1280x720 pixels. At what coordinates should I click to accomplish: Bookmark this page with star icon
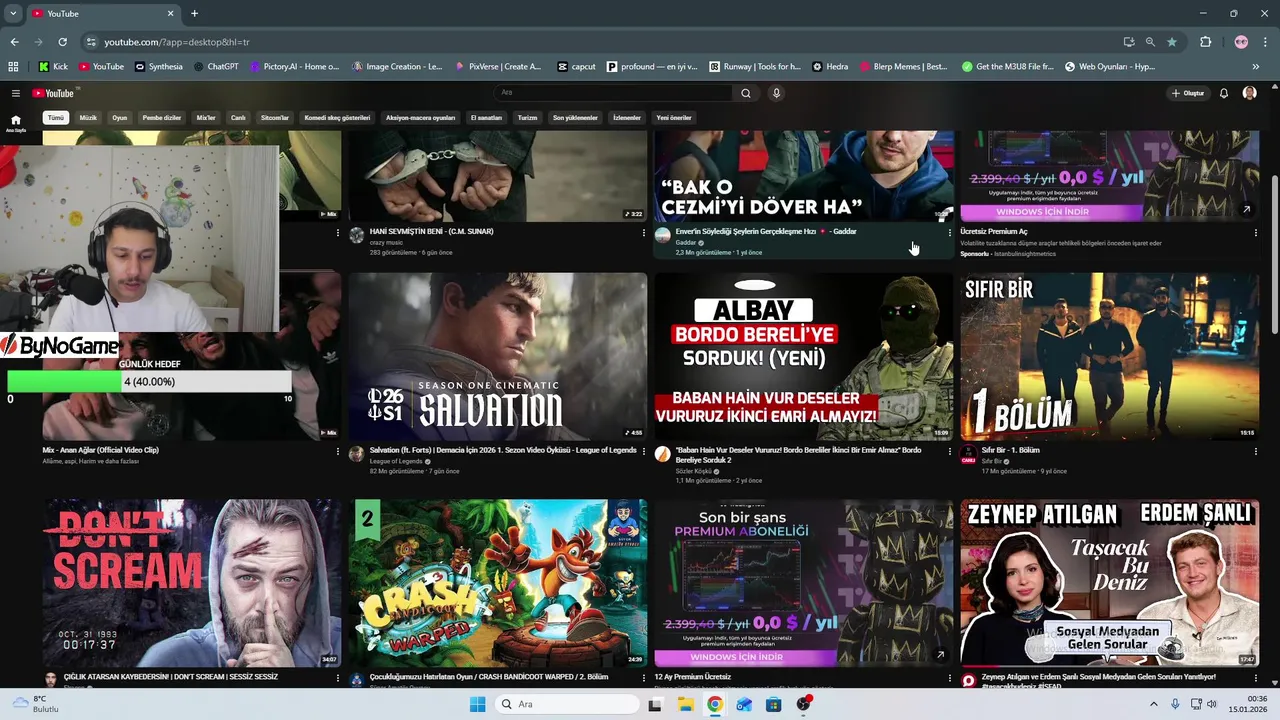[1172, 42]
